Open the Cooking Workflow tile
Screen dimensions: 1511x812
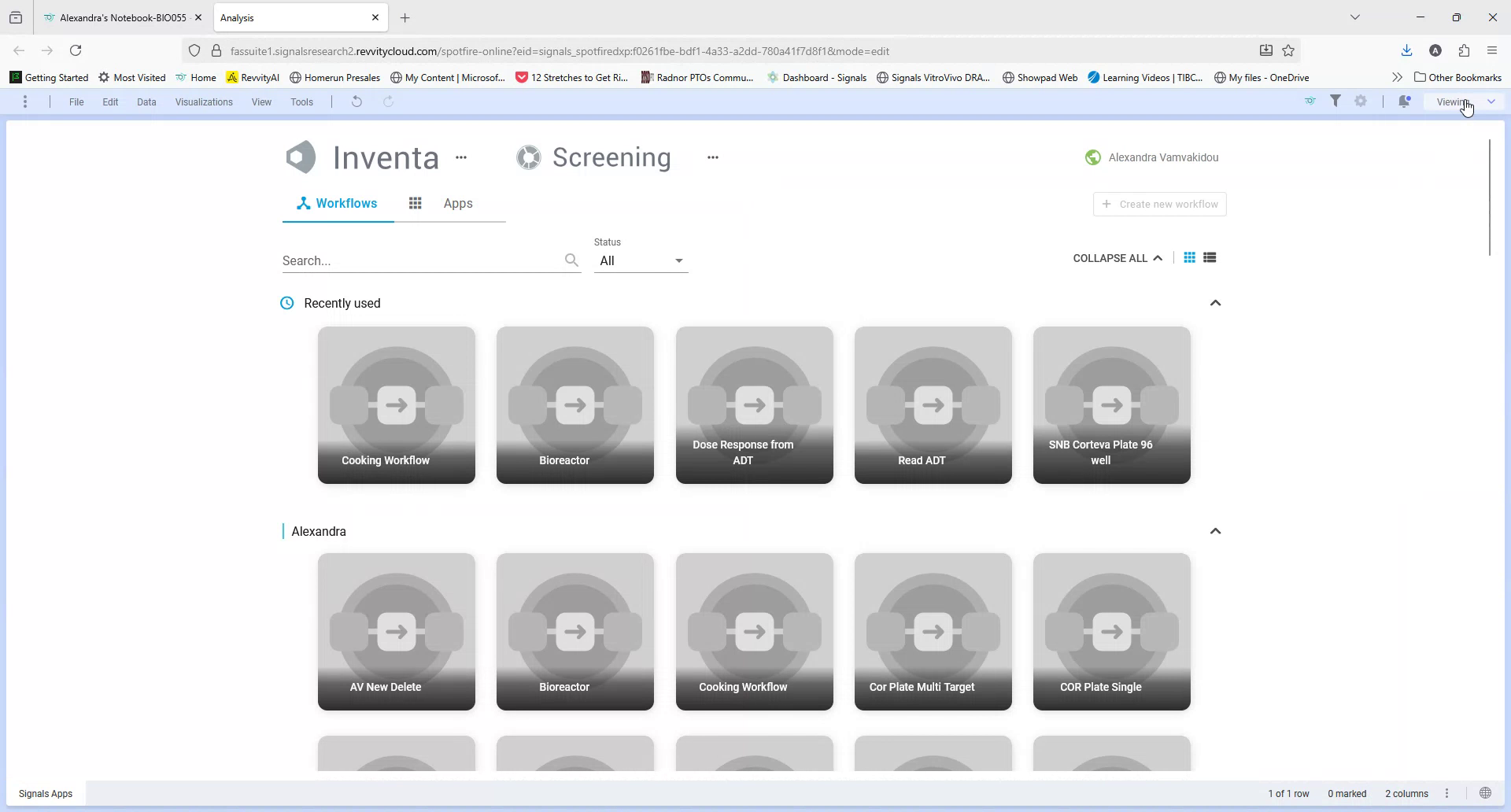397,405
